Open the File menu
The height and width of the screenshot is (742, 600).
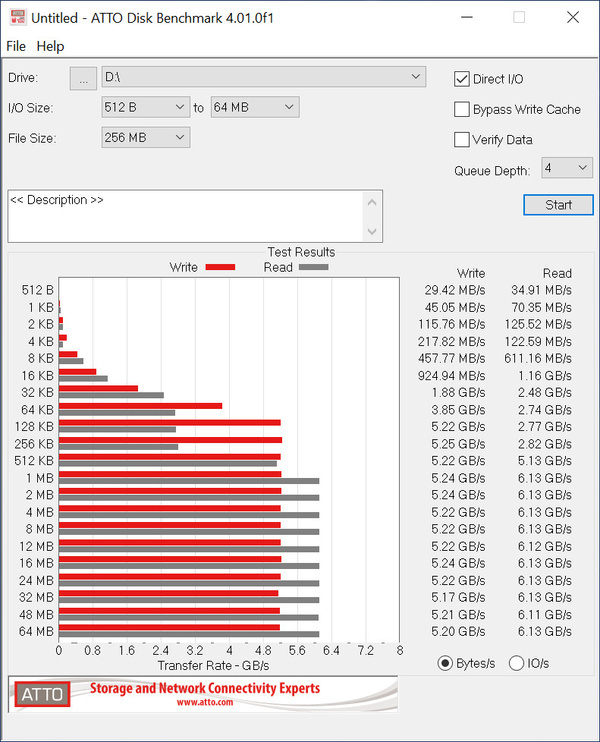pos(16,46)
